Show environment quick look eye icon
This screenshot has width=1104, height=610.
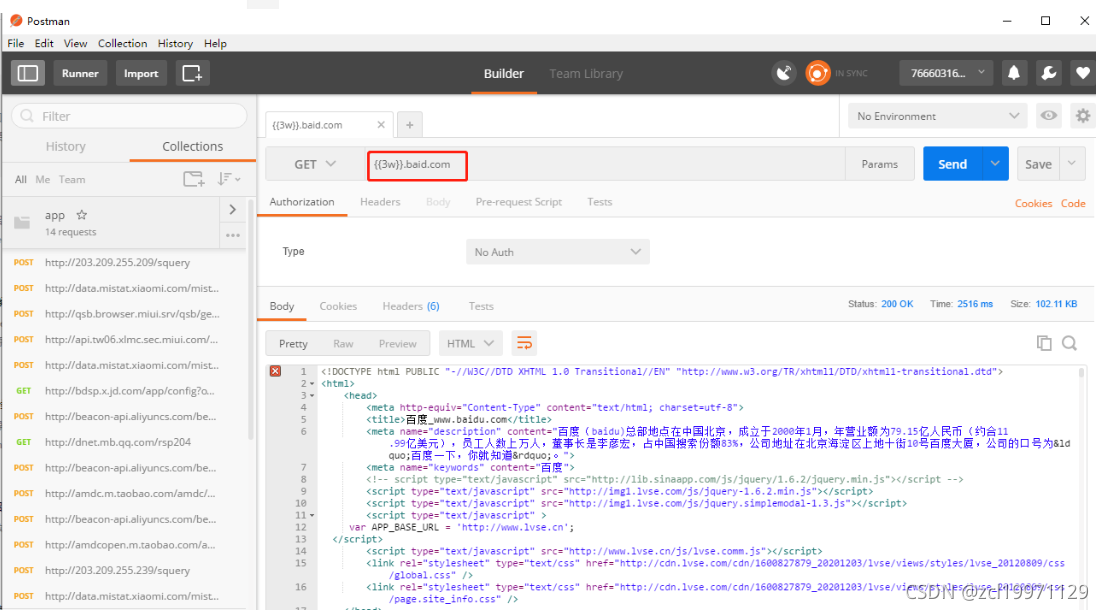[1049, 116]
